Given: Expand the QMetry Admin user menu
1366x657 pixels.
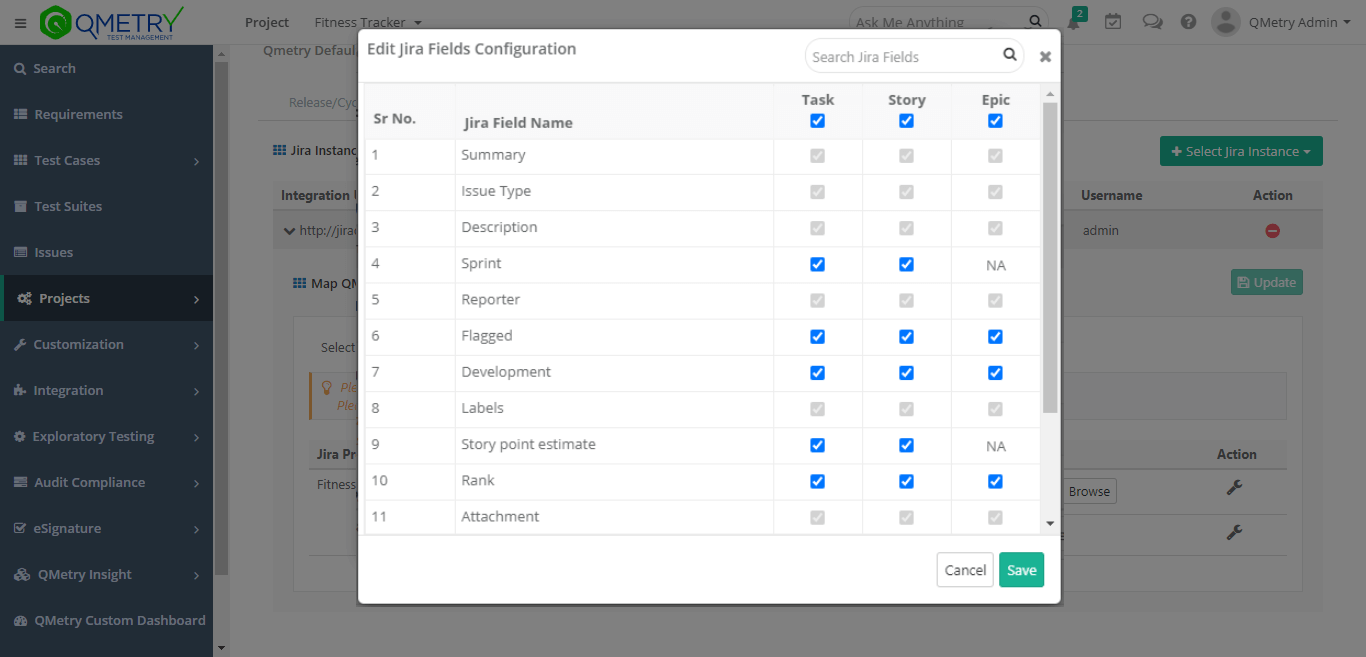Looking at the screenshot, I should tap(1288, 22).
